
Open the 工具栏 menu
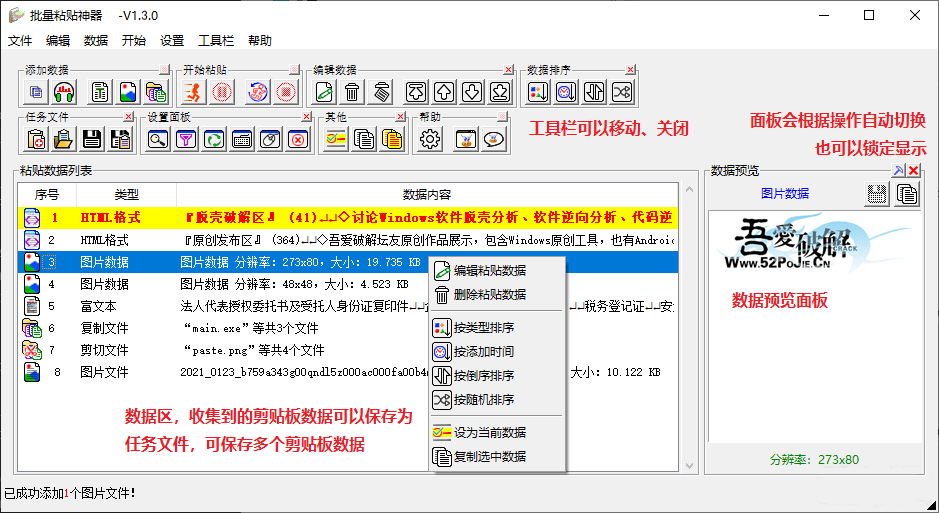216,41
